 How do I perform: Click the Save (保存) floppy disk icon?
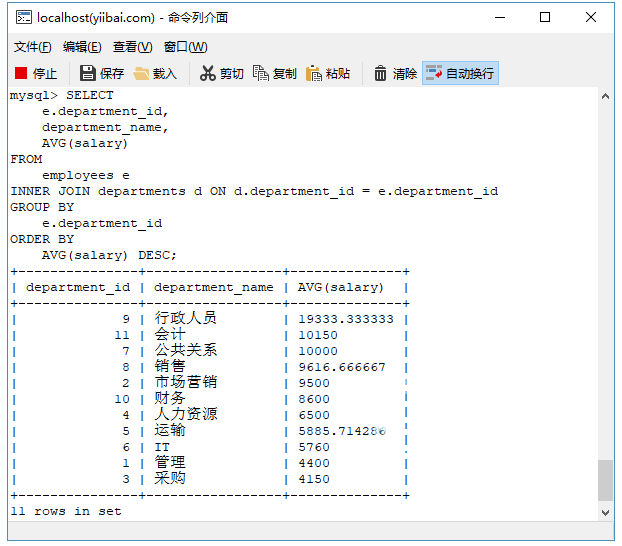click(88, 73)
